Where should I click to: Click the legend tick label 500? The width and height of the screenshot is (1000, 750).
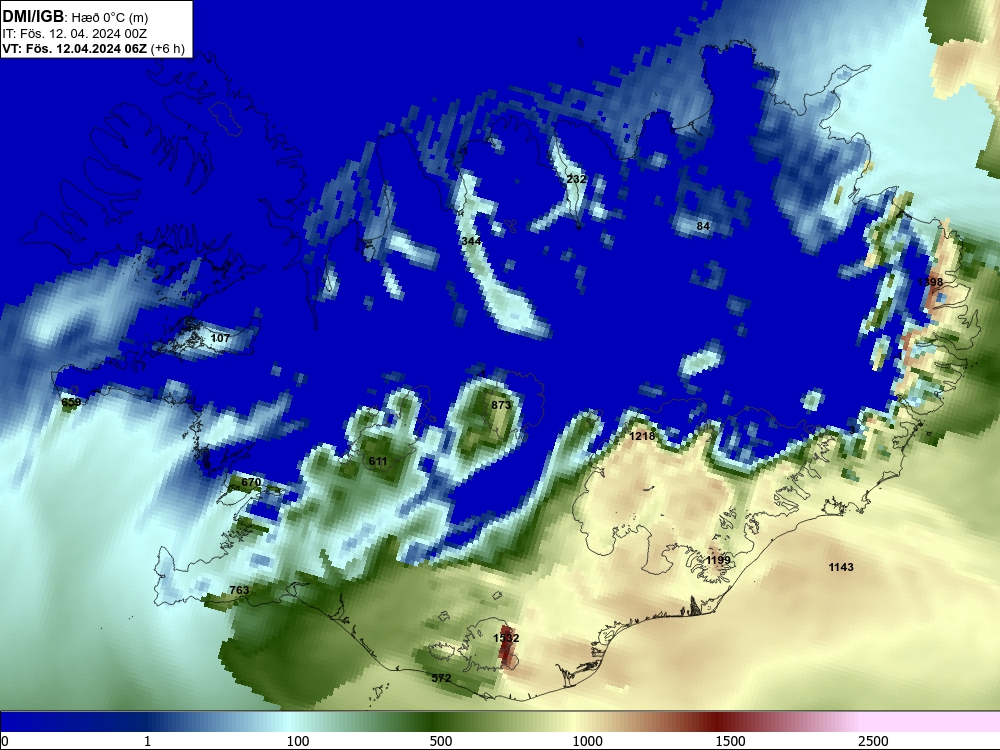[x=441, y=741]
